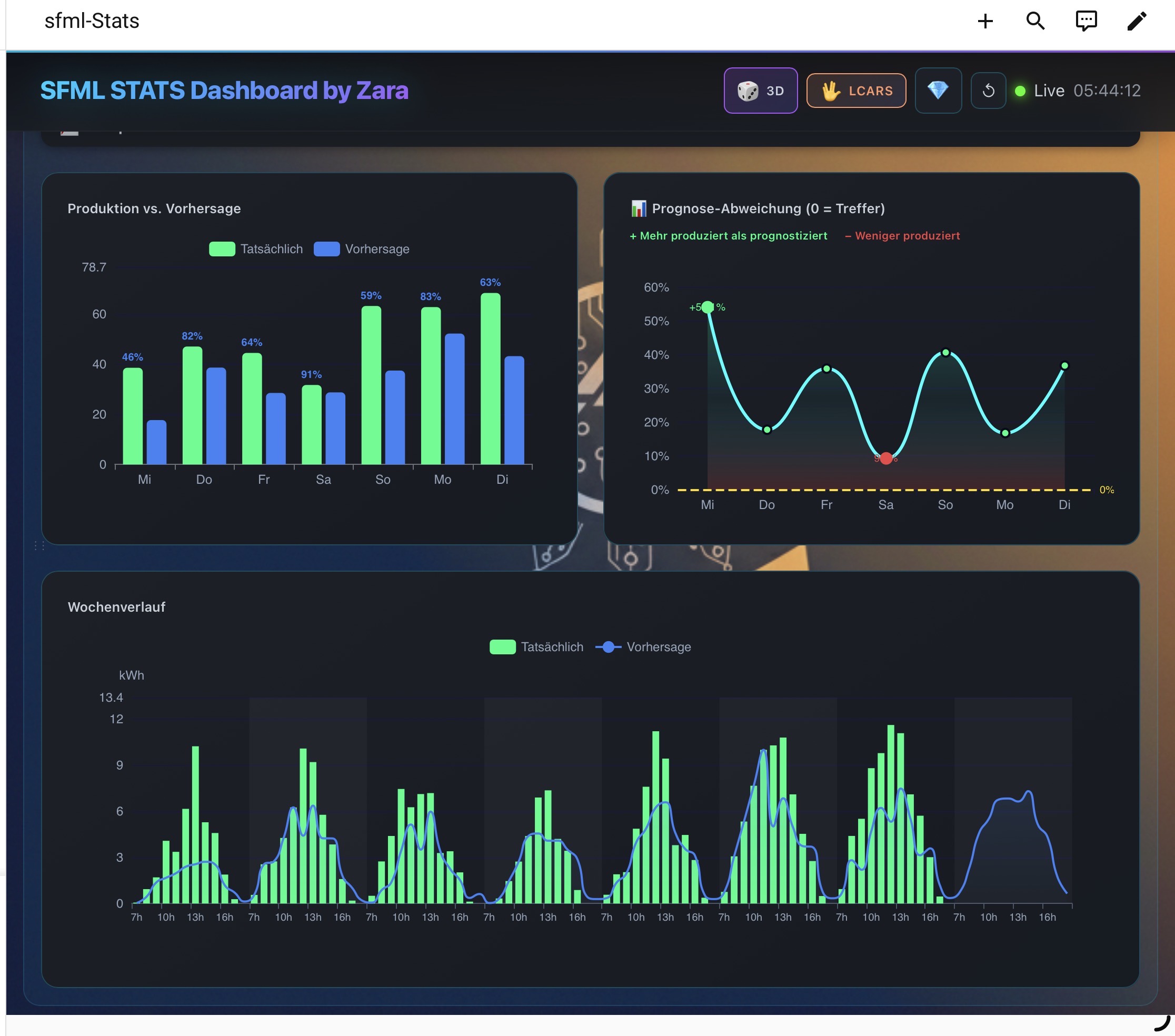This screenshot has height=1036, width=1175.
Task: Click the bar chart emoji beside Prognose-Abweichung
Action: (x=638, y=208)
